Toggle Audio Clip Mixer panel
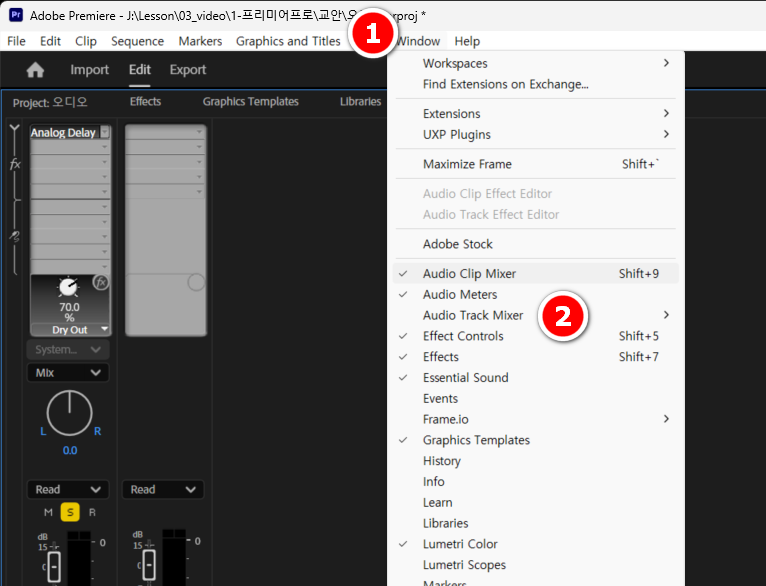766x586 pixels. (535, 273)
